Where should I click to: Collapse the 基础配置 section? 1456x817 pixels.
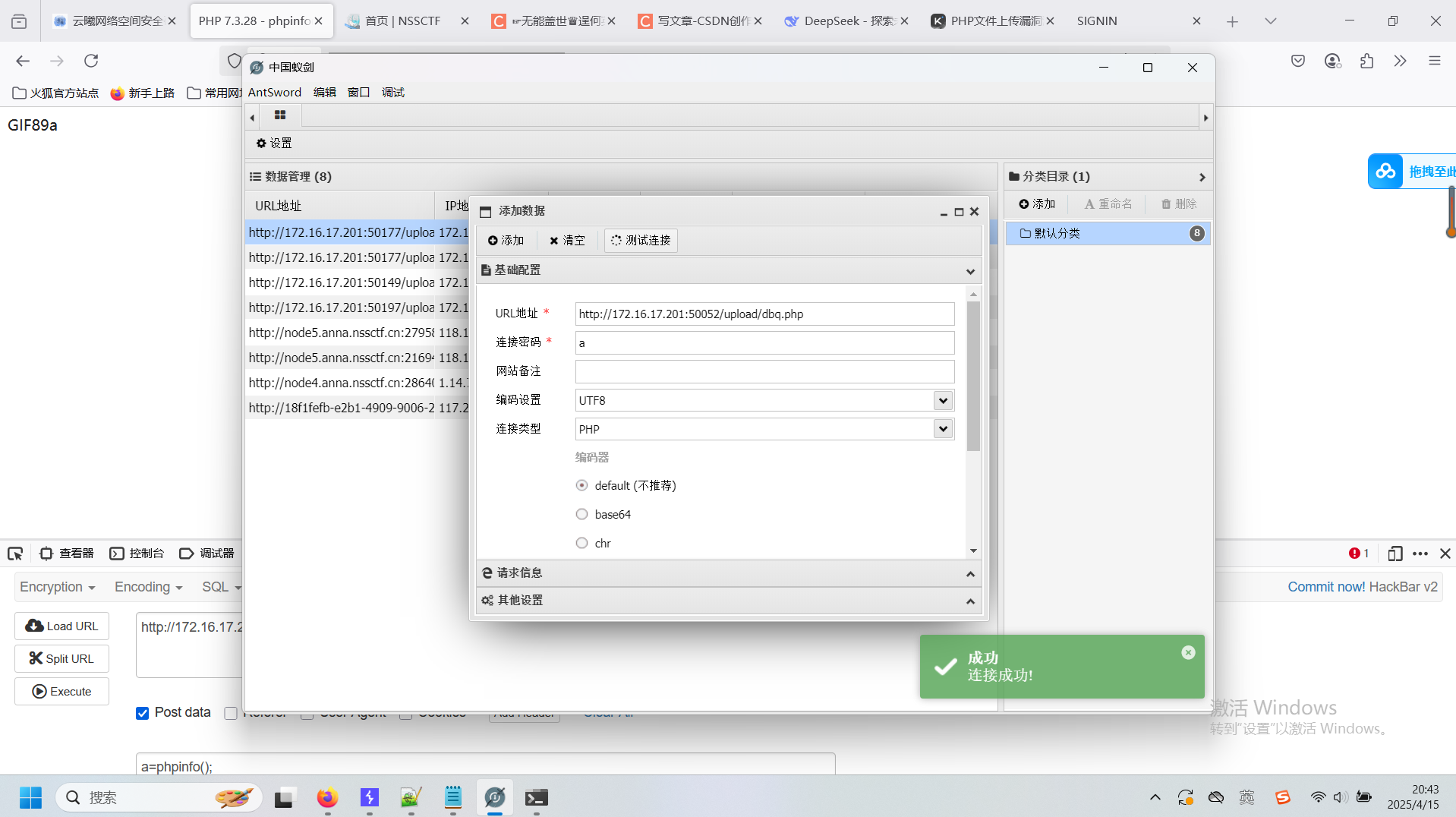[x=729, y=270]
